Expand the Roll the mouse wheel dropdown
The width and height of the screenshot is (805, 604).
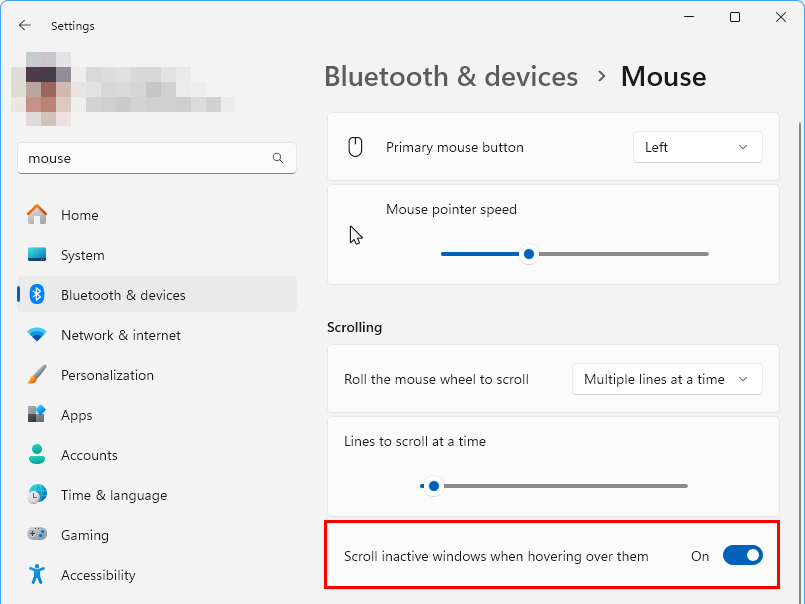666,379
